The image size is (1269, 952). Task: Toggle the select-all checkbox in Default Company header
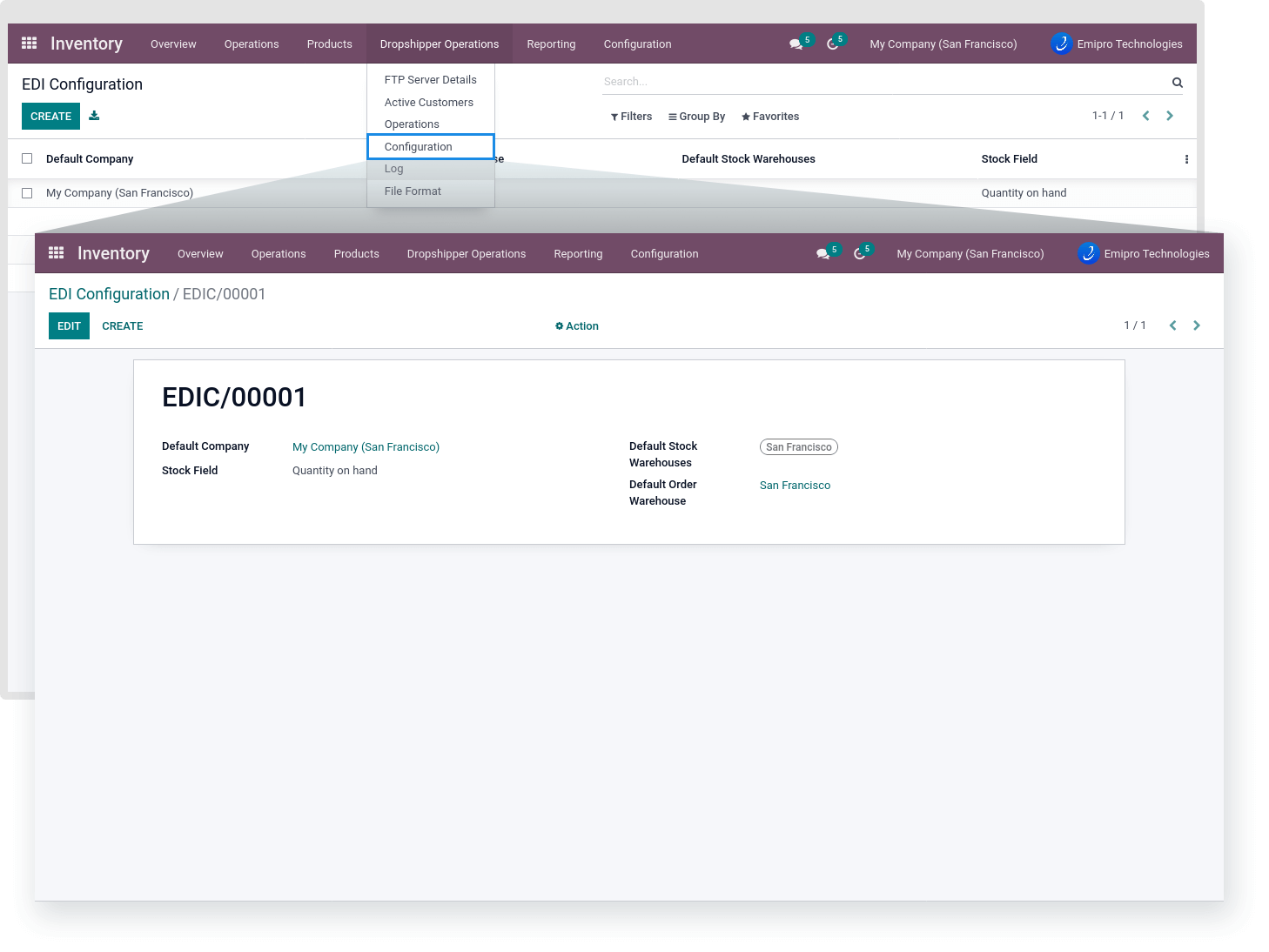point(27,158)
